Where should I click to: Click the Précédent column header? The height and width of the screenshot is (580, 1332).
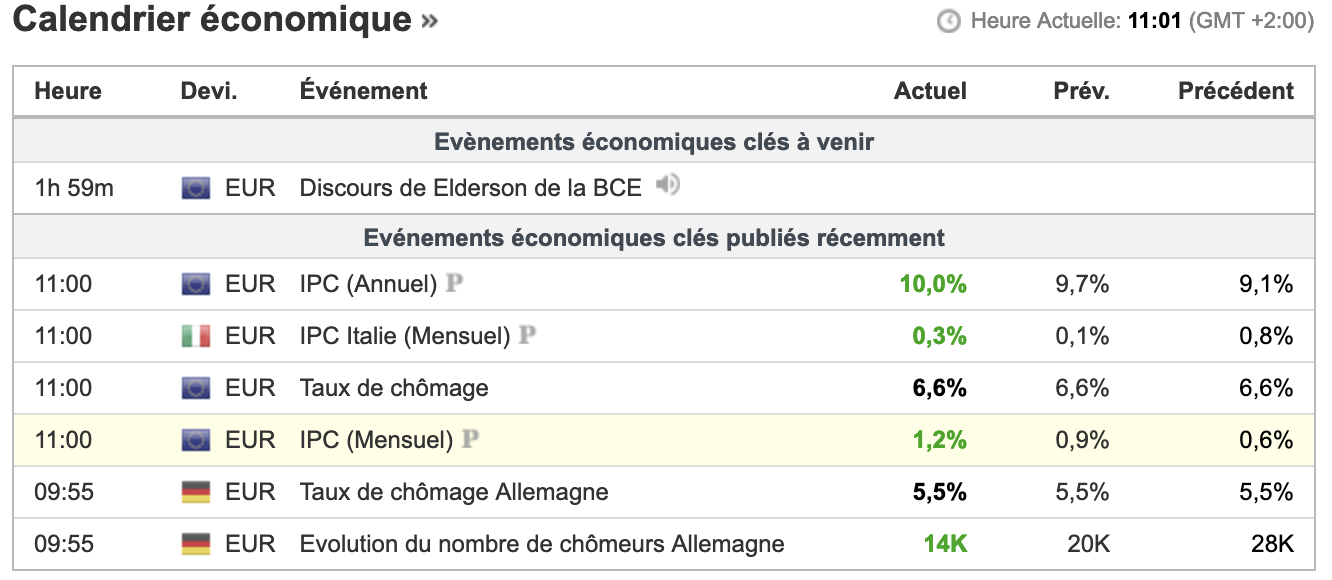[1236, 91]
